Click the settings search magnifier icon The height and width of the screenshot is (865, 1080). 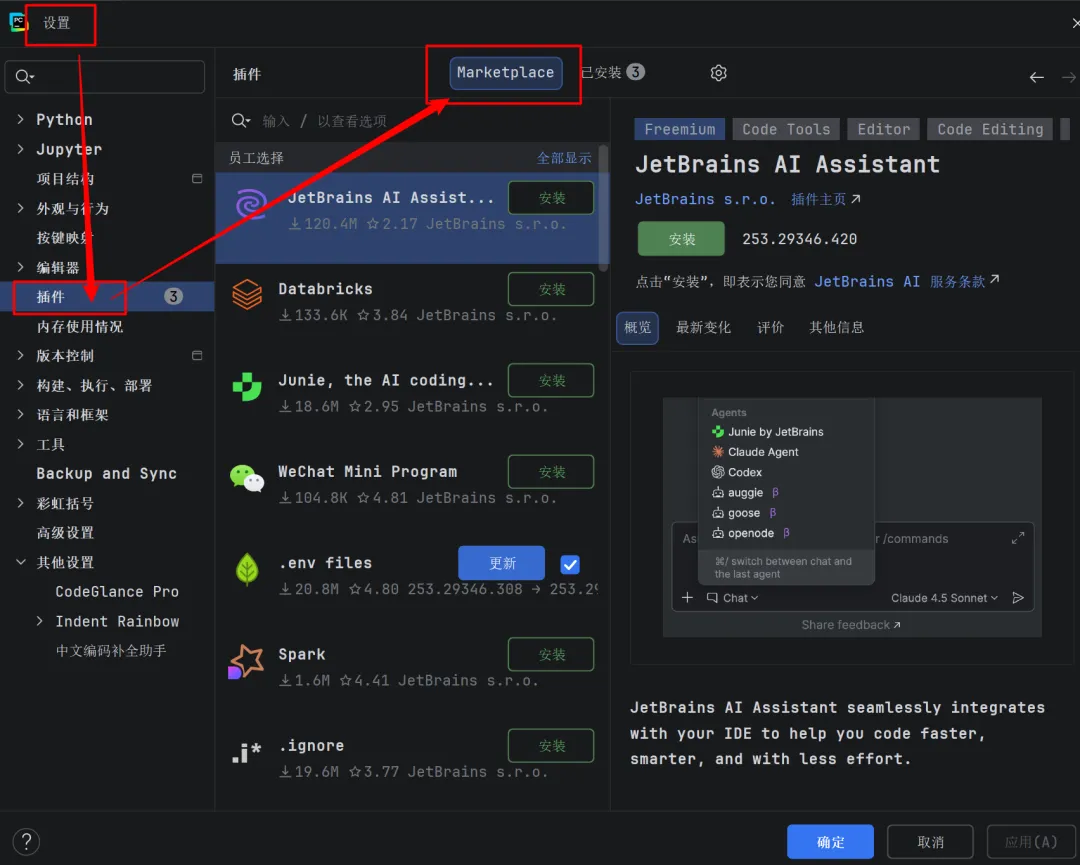click(x=24, y=76)
